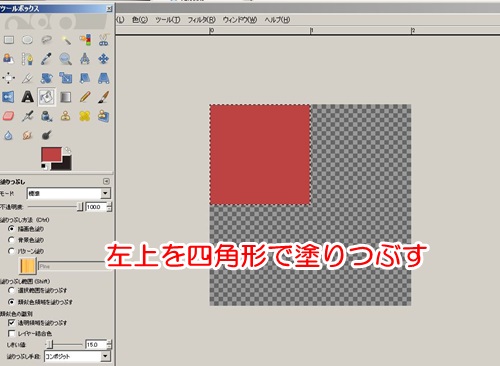Select the Measure compass tool

tap(85, 59)
